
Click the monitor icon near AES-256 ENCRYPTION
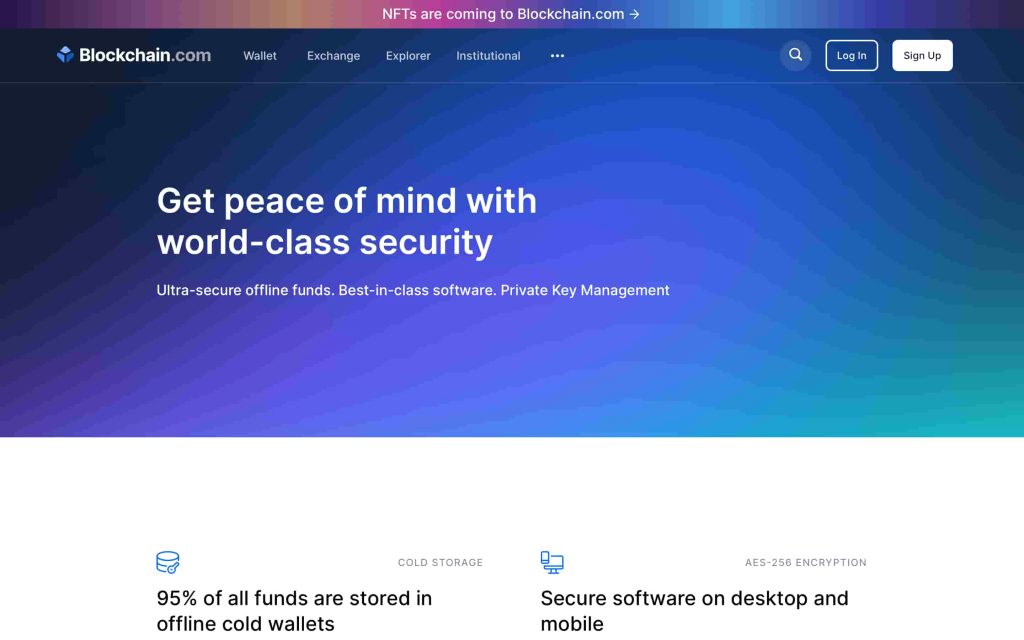click(551, 562)
